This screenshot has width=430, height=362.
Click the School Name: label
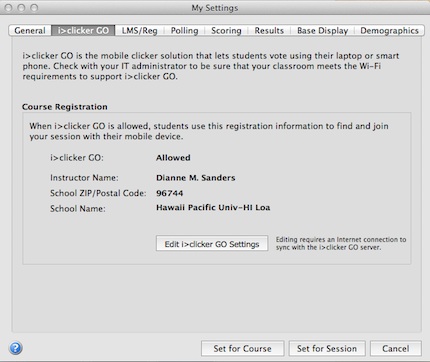tap(78, 209)
